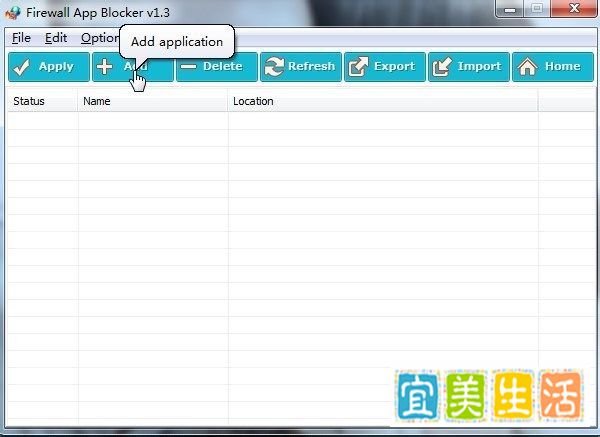Close the Firewall App Blocker window
600x437 pixels.
click(574, 8)
